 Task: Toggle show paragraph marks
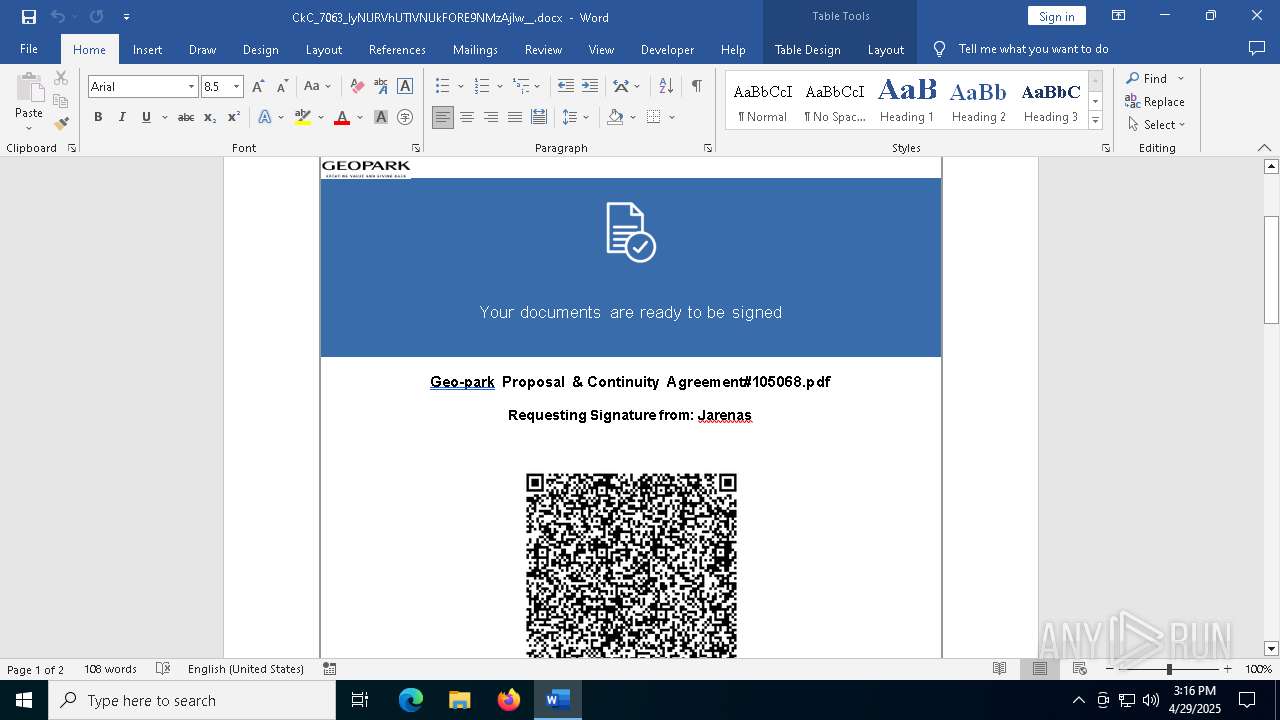pos(696,87)
